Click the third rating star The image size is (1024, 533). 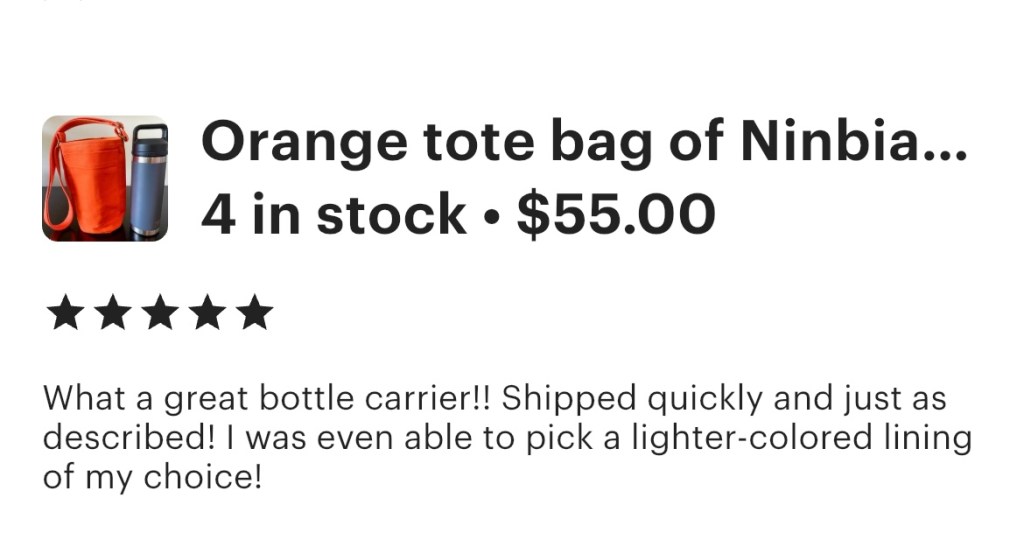(160, 313)
